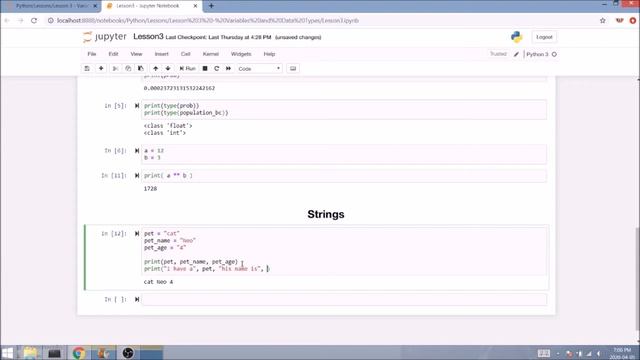Viewport: 640px width, 360px height.
Task: Open File Explorer from taskbar
Action: tap(30, 353)
